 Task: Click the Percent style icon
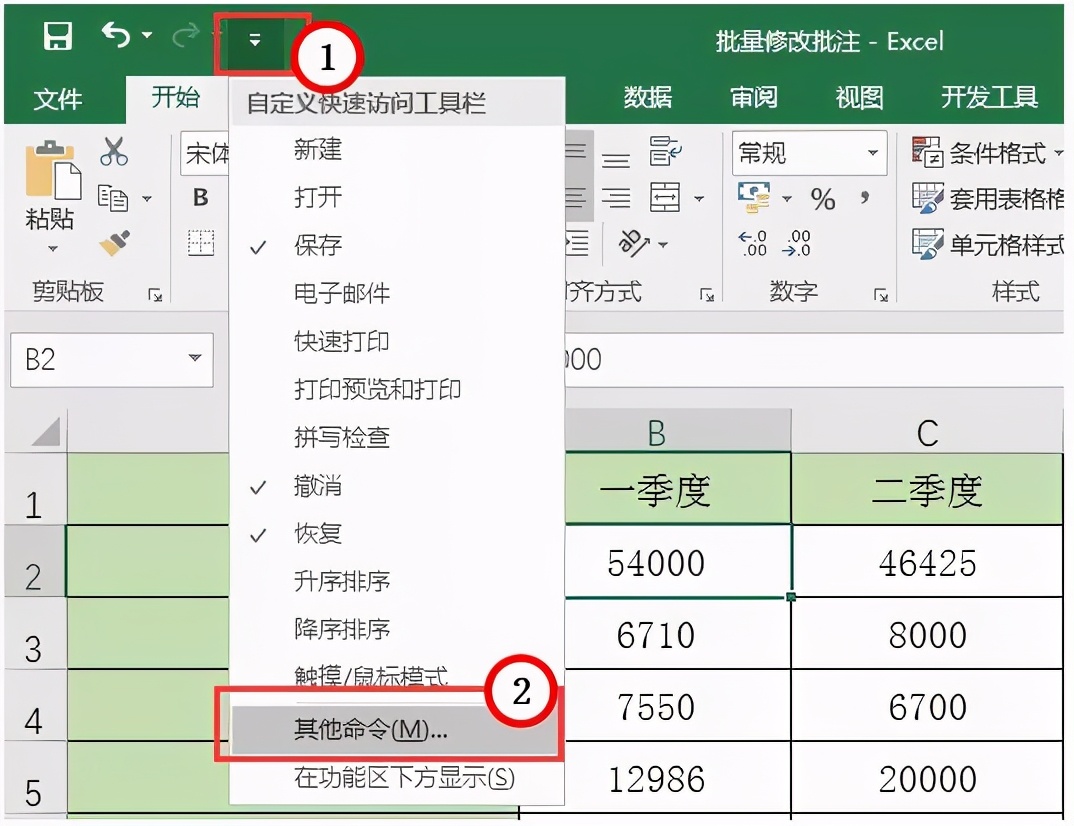pos(823,199)
